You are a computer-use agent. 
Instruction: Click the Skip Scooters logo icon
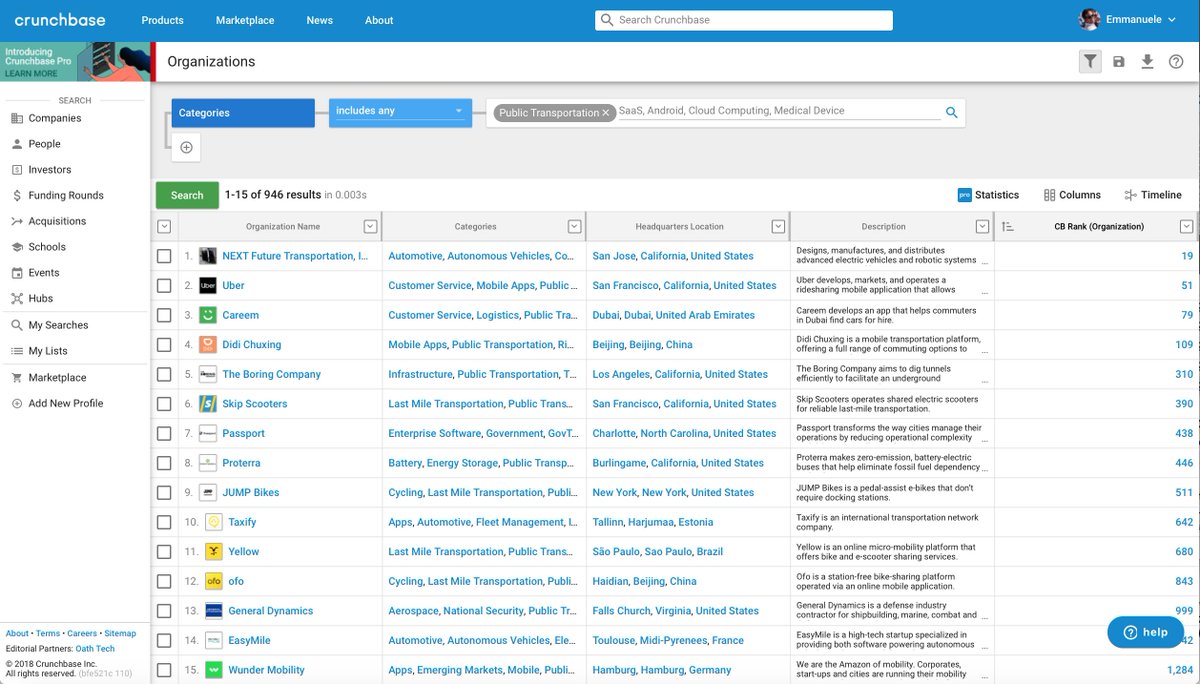tap(208, 404)
